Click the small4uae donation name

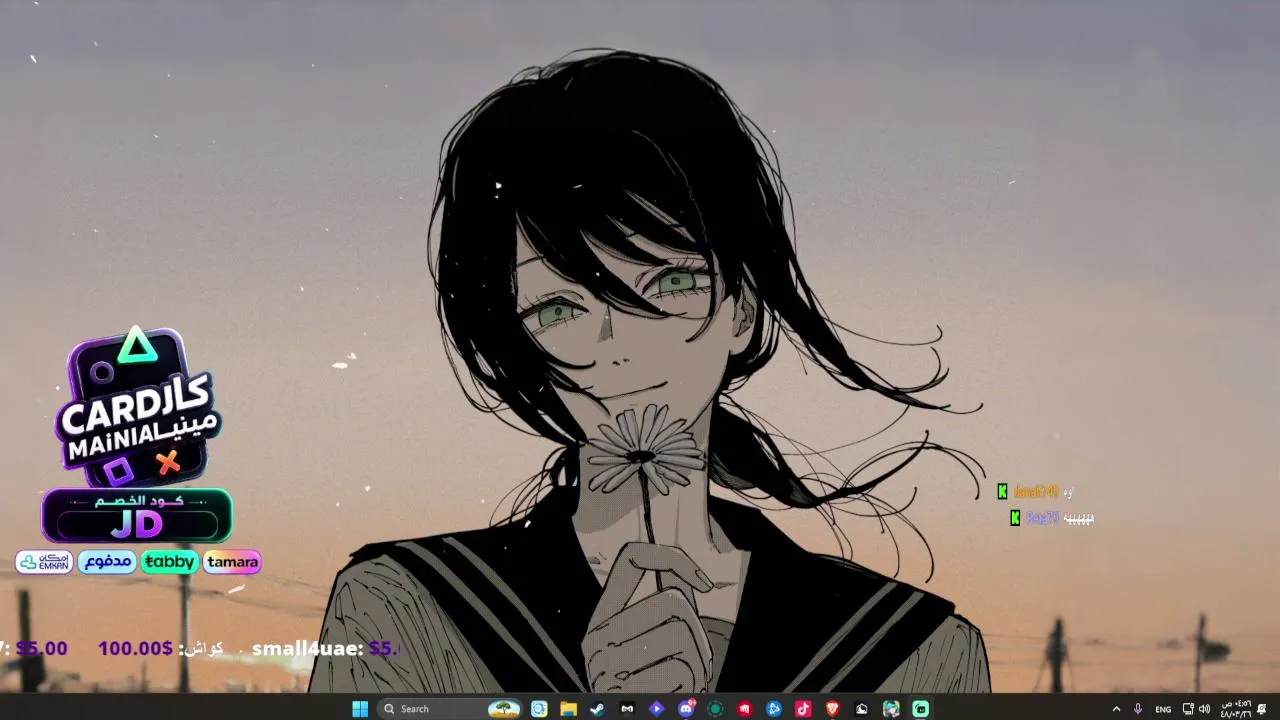(x=308, y=649)
